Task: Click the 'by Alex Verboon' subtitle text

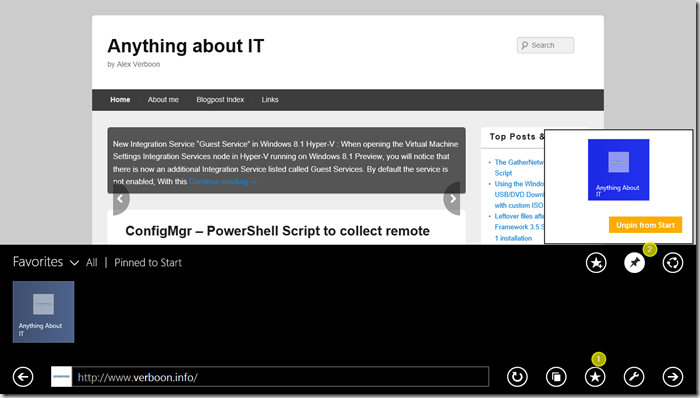Action: coord(133,64)
